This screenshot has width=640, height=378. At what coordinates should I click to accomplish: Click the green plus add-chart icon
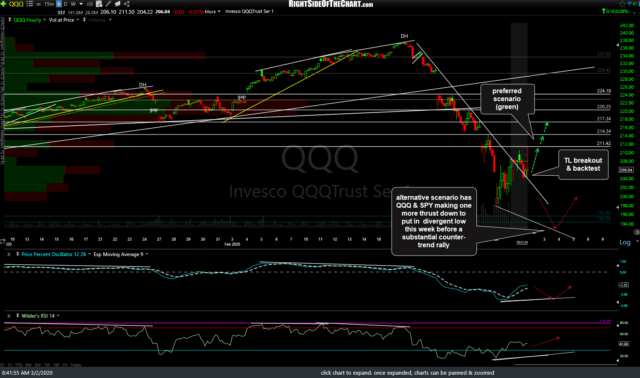pyautogui.click(x=3, y=4)
